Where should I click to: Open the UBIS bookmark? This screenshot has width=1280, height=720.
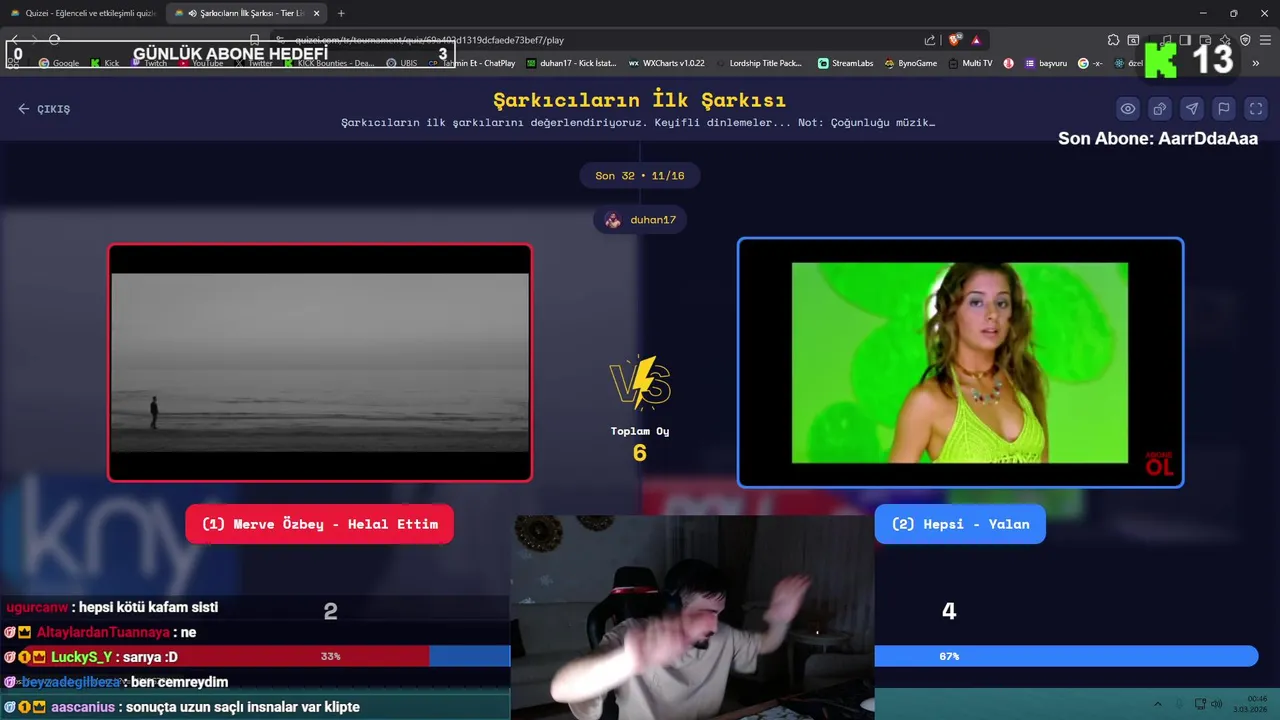click(402, 63)
